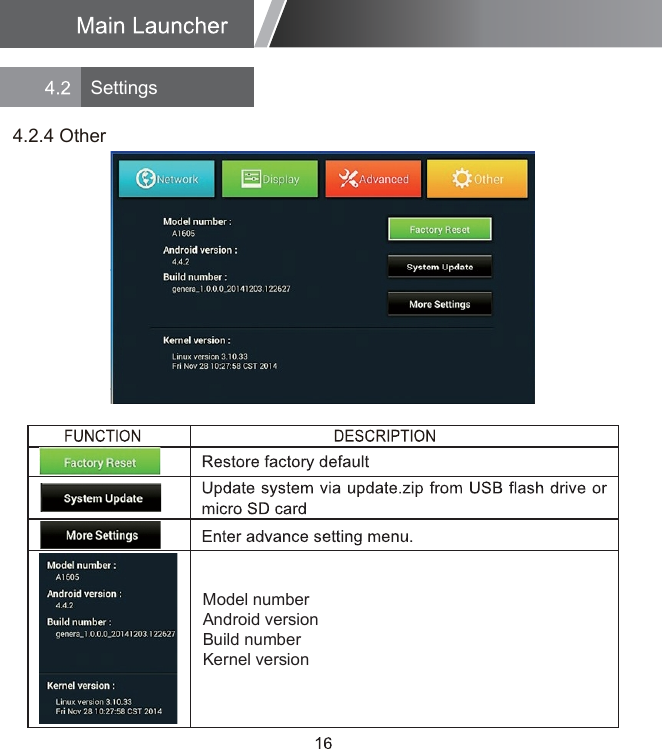
Task: Click Factory Reset image in function table
Action: [100, 461]
